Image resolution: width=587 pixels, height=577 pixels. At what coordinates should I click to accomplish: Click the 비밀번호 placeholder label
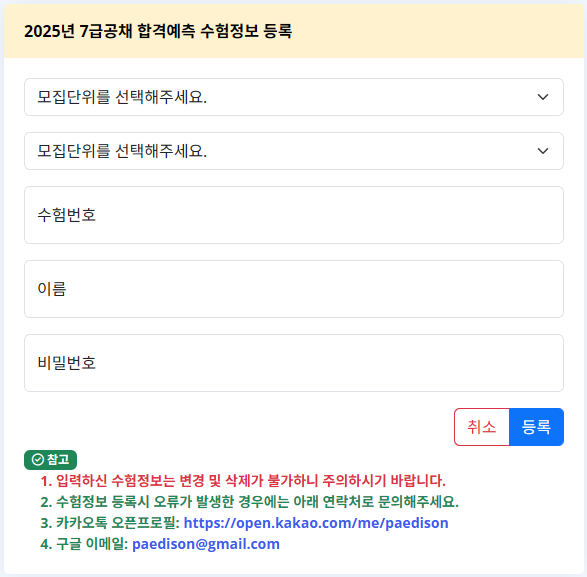[67, 363]
